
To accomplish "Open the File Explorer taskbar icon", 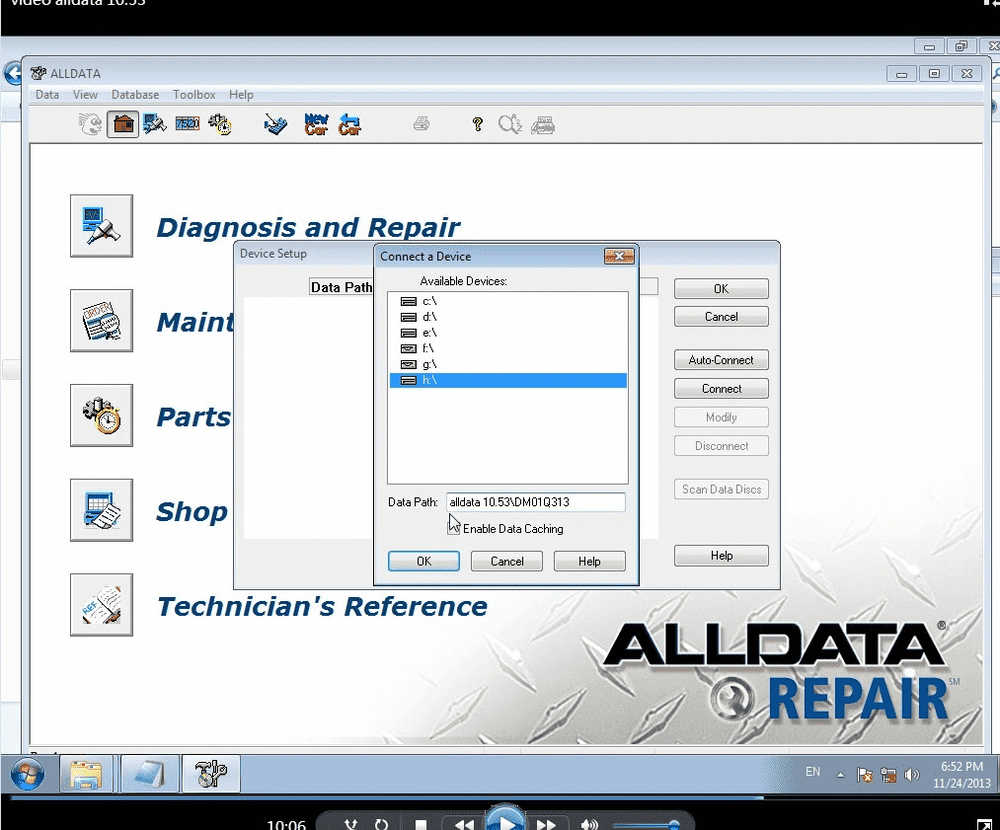I will 86,774.
